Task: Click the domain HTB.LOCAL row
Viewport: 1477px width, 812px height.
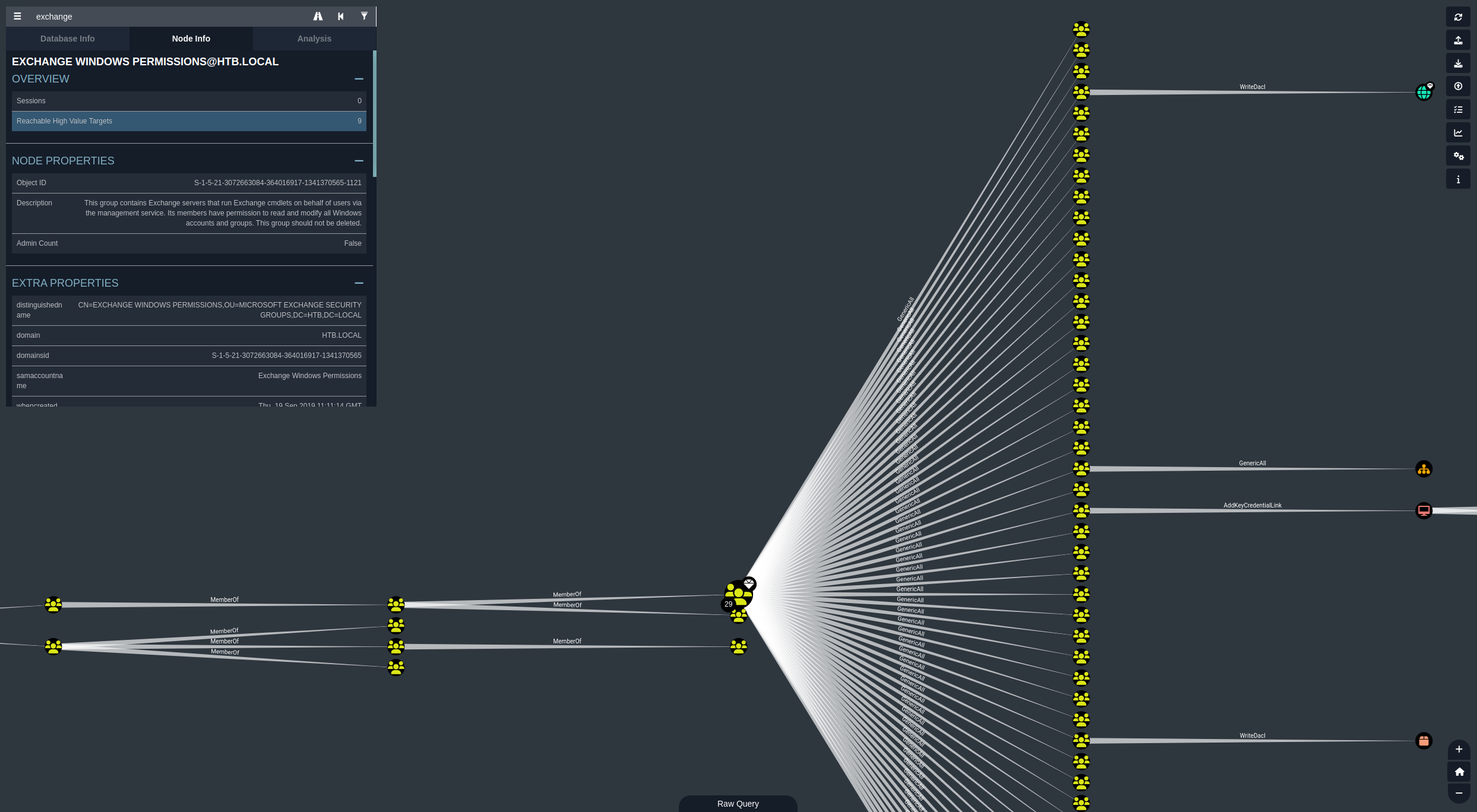Action: [189, 335]
